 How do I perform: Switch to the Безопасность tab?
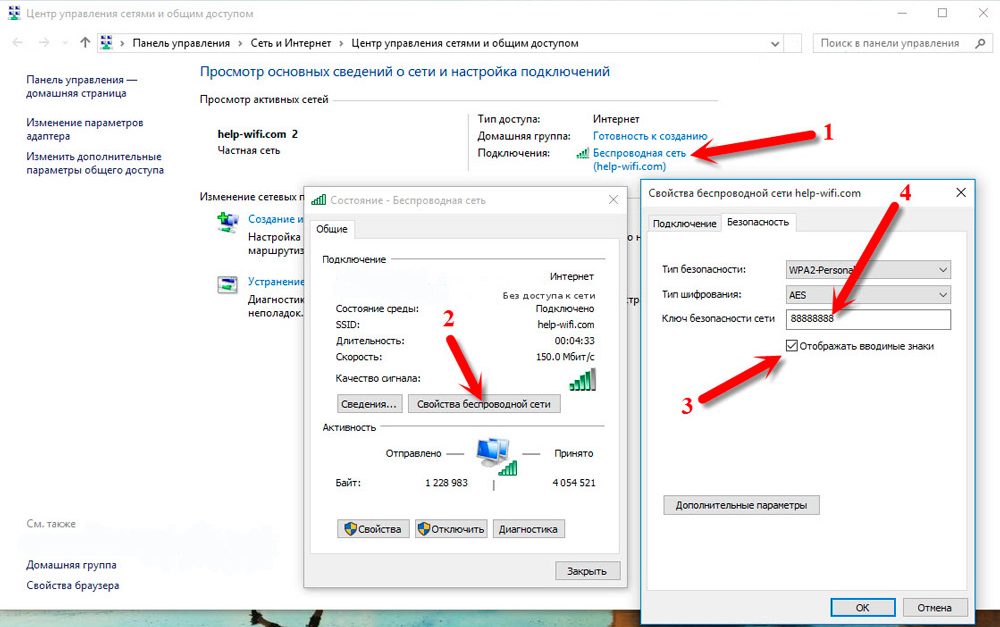pyautogui.click(x=758, y=222)
